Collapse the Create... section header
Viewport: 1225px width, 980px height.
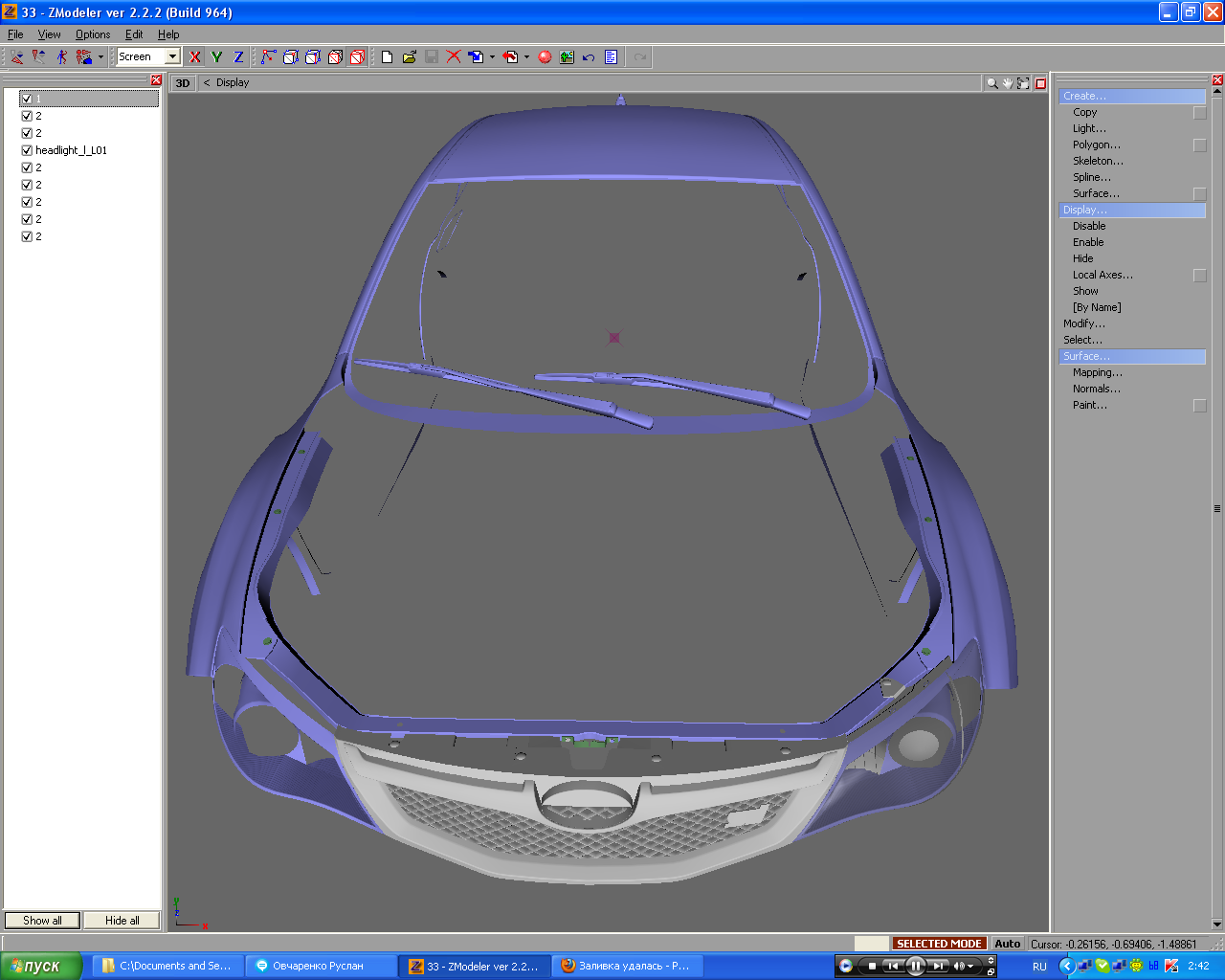point(1132,97)
